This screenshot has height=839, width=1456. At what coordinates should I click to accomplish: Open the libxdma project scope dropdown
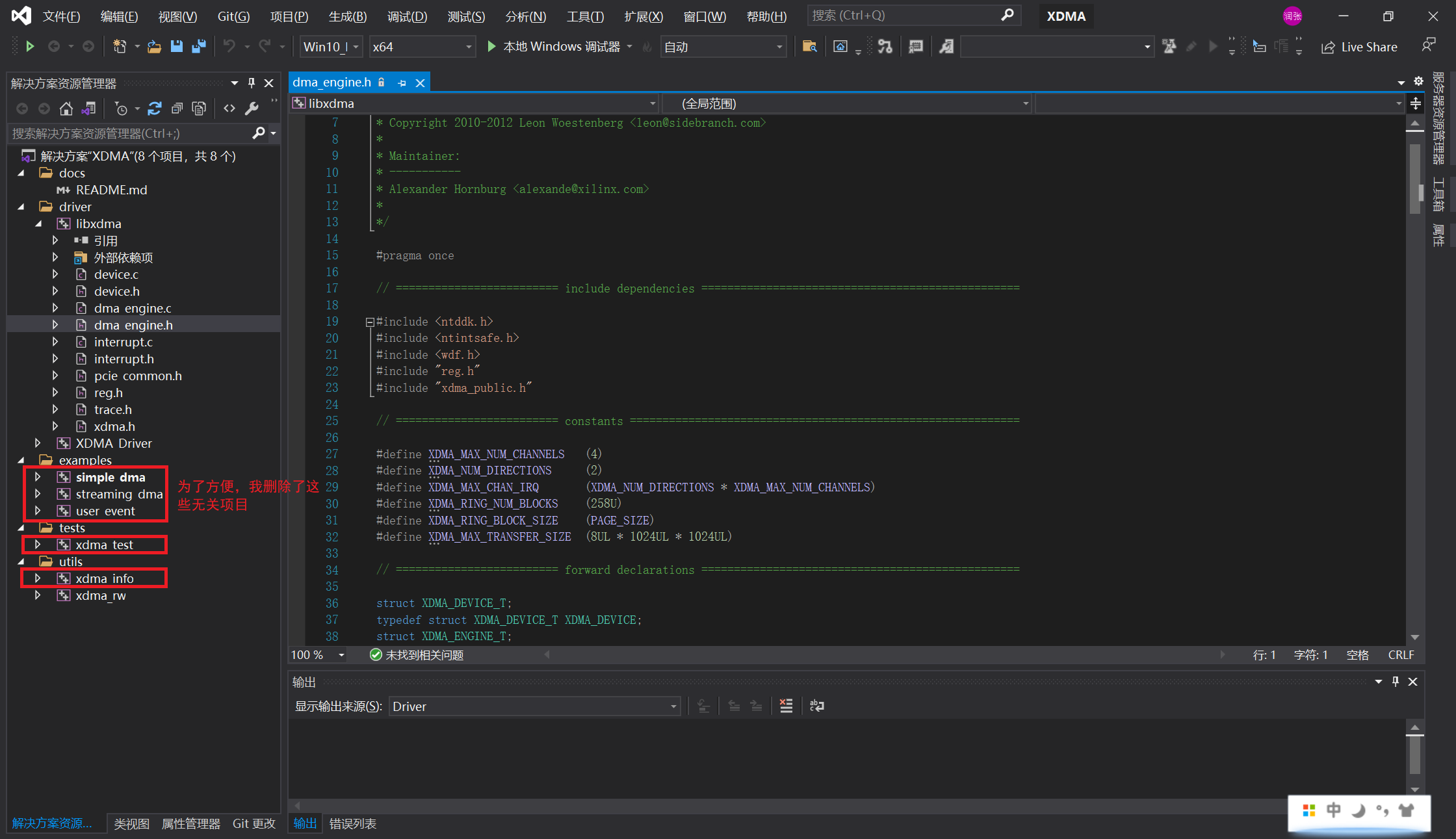click(474, 103)
